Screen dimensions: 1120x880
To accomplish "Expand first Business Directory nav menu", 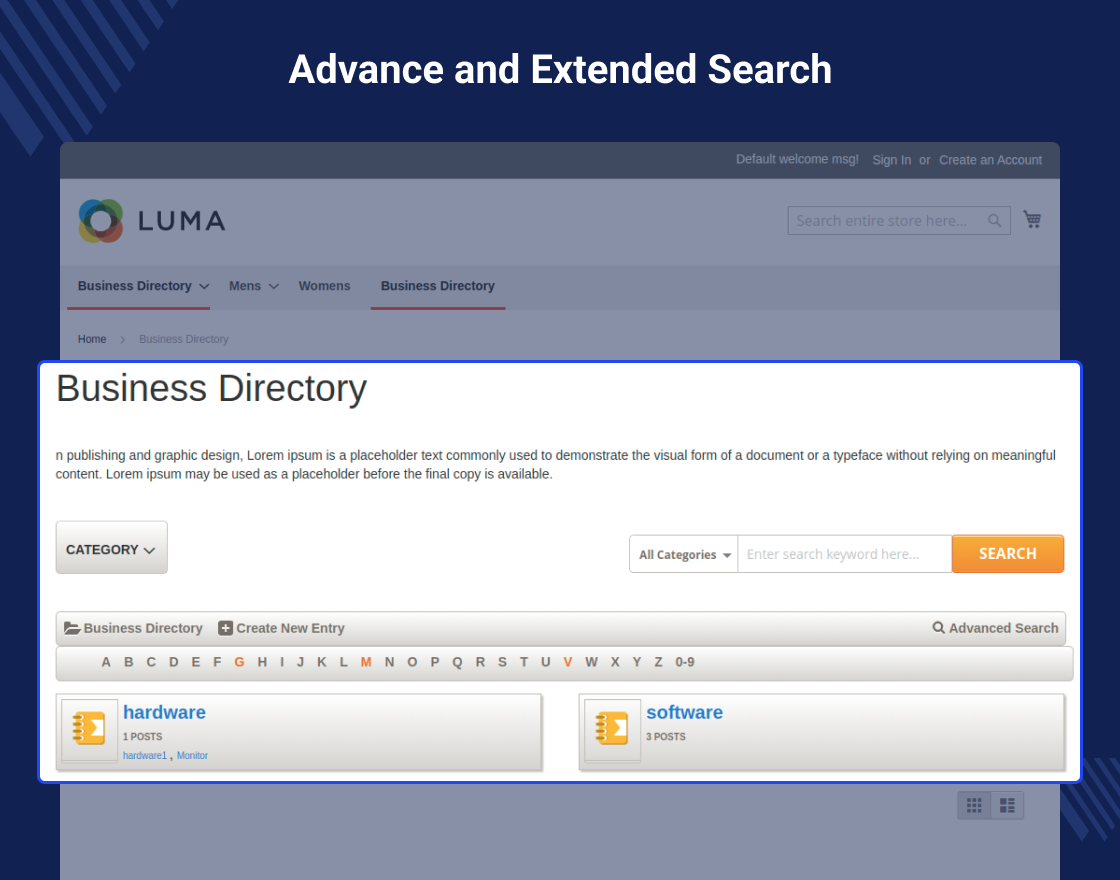I will 143,286.
